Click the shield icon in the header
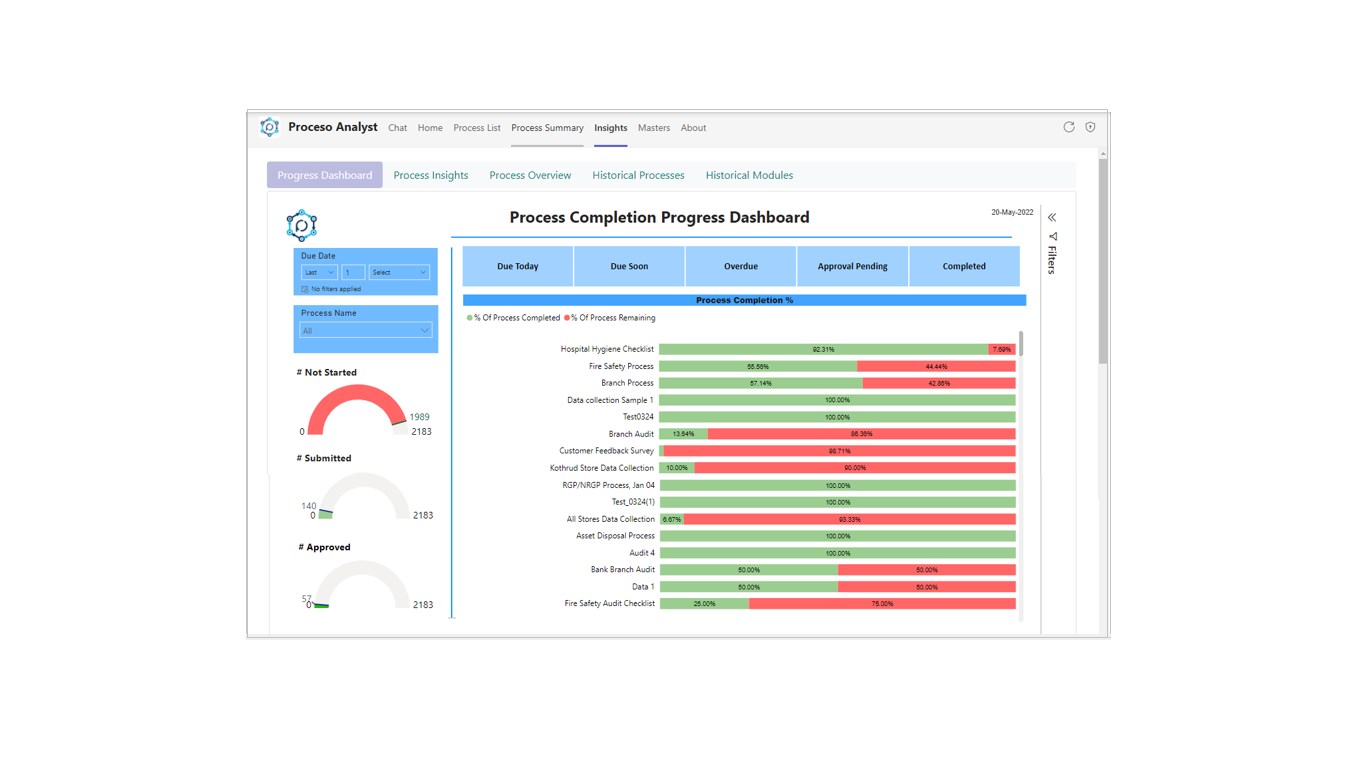 (1090, 127)
